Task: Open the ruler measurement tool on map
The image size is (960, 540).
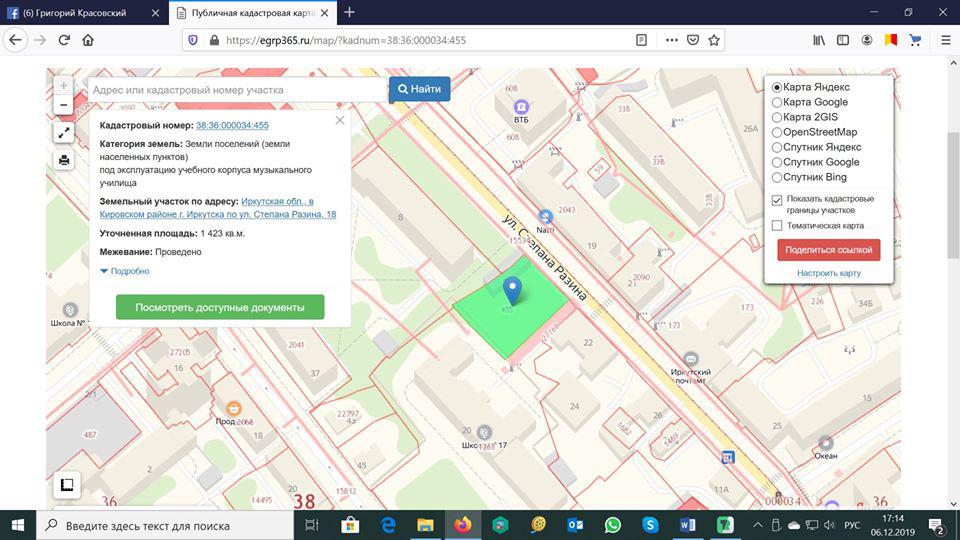Action: tap(67, 485)
